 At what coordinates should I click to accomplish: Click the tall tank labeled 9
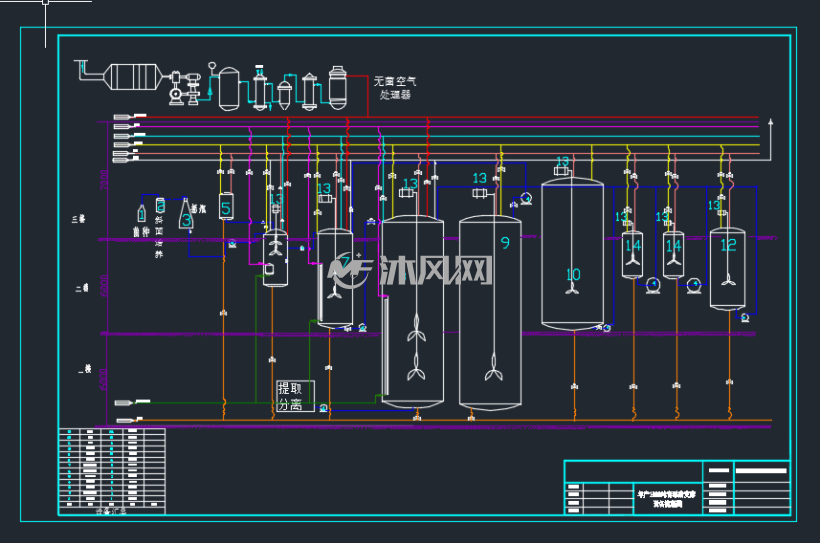(x=490, y=312)
